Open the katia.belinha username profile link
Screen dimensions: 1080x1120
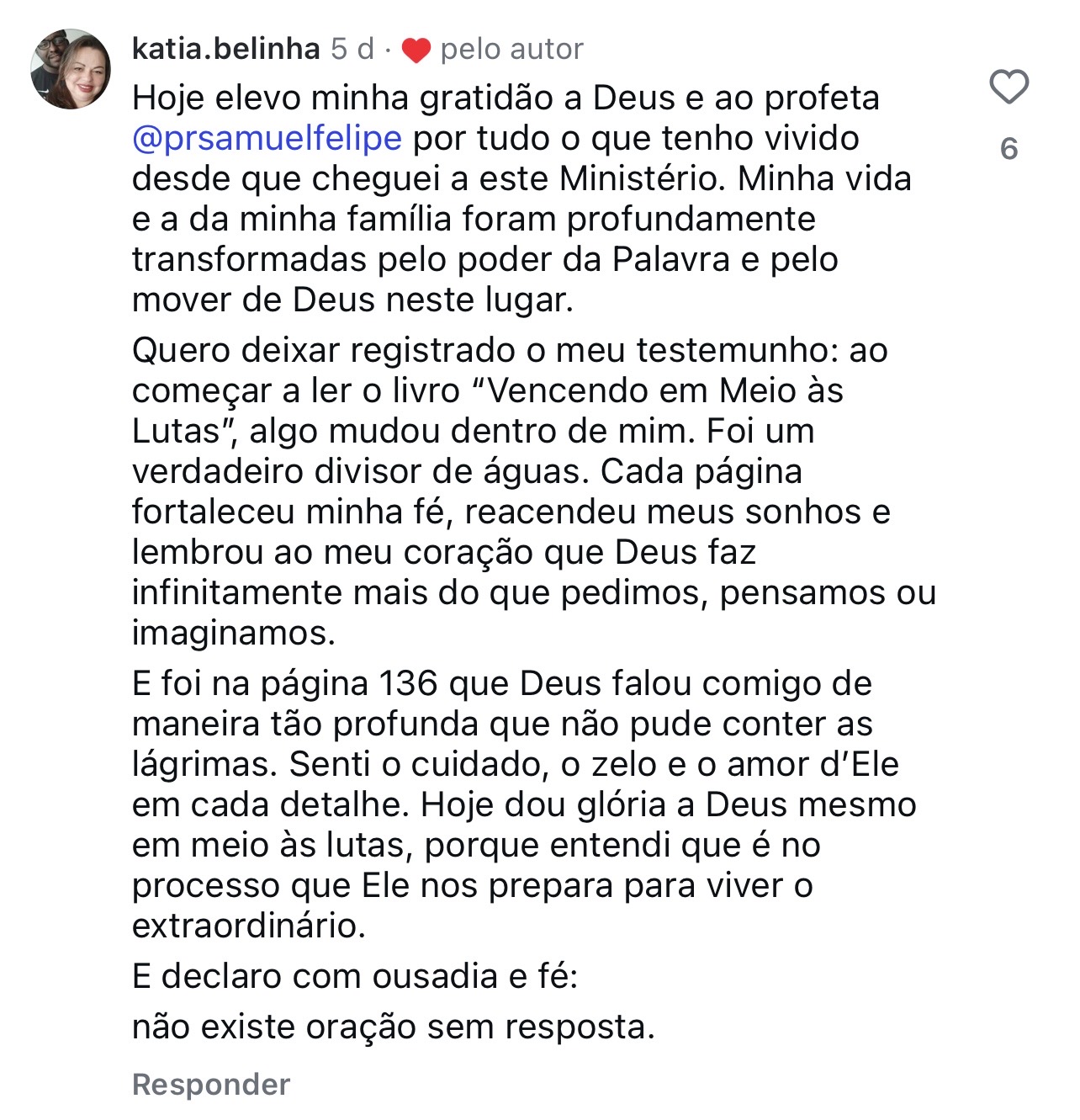coord(225,49)
